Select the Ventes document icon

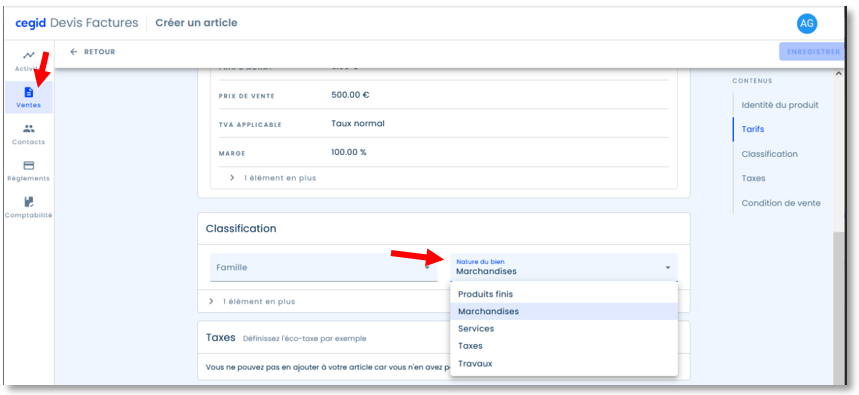pos(29,92)
